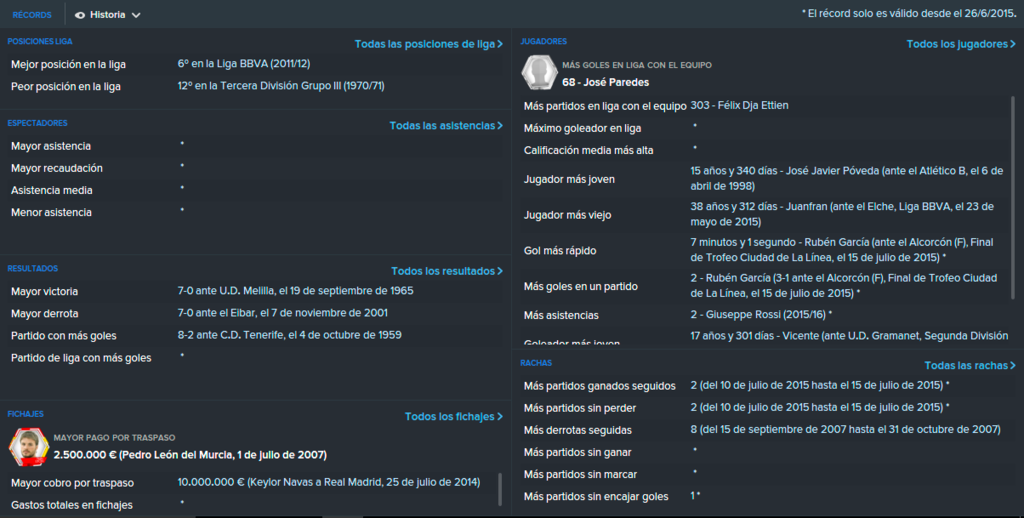Click Keylor Navas transfer record entry
The height and width of the screenshot is (518, 1024).
click(328, 482)
